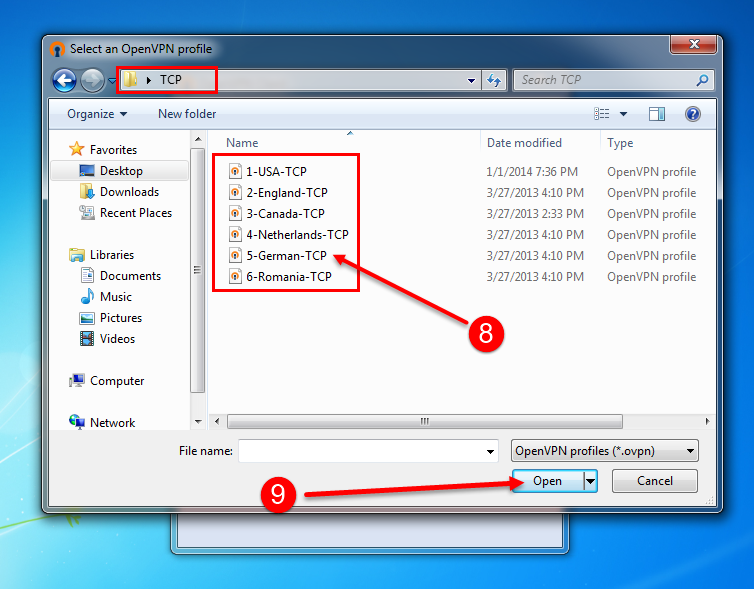The height and width of the screenshot is (589, 754).
Task: Sort files by Date modified column
Action: point(524,143)
